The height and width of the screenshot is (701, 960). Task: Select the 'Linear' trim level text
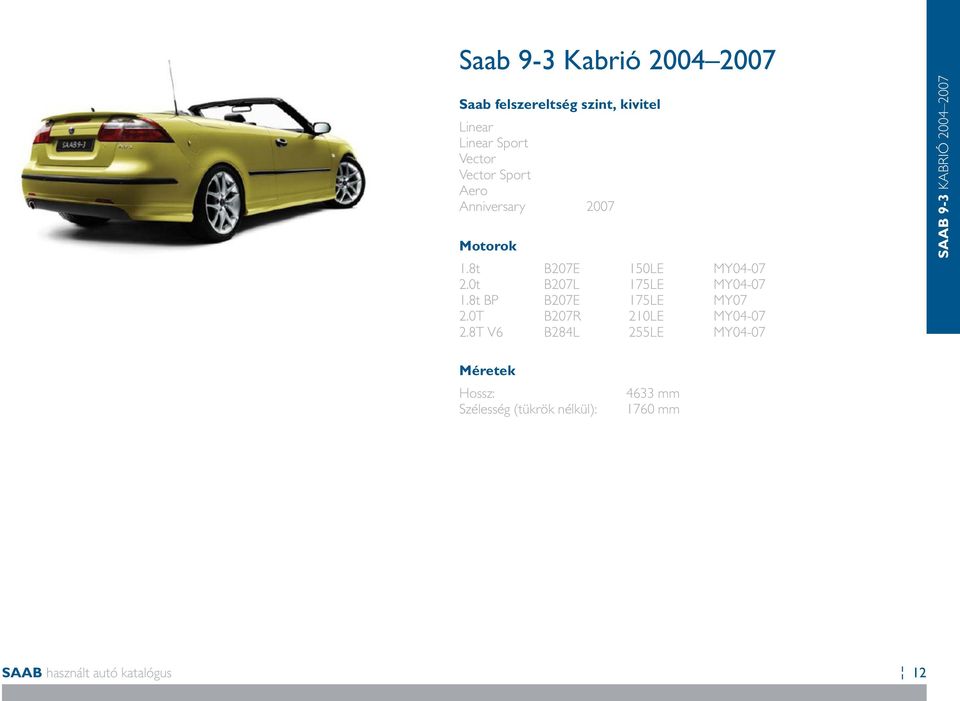coord(476,127)
